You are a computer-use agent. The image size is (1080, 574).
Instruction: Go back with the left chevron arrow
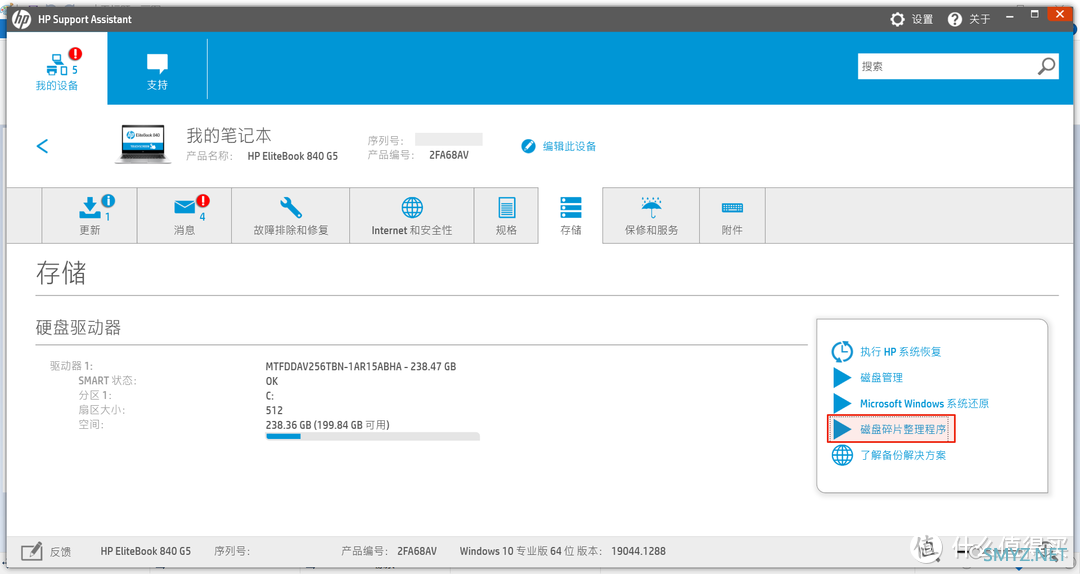pos(43,146)
